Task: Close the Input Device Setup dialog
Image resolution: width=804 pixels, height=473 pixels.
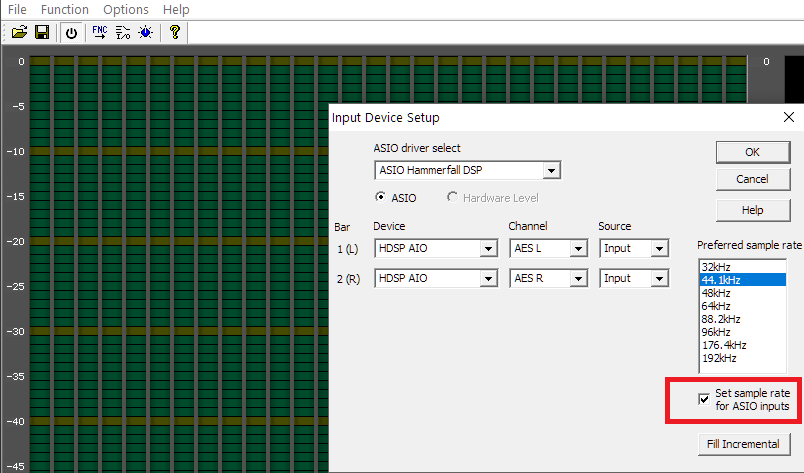Action: 789,117
